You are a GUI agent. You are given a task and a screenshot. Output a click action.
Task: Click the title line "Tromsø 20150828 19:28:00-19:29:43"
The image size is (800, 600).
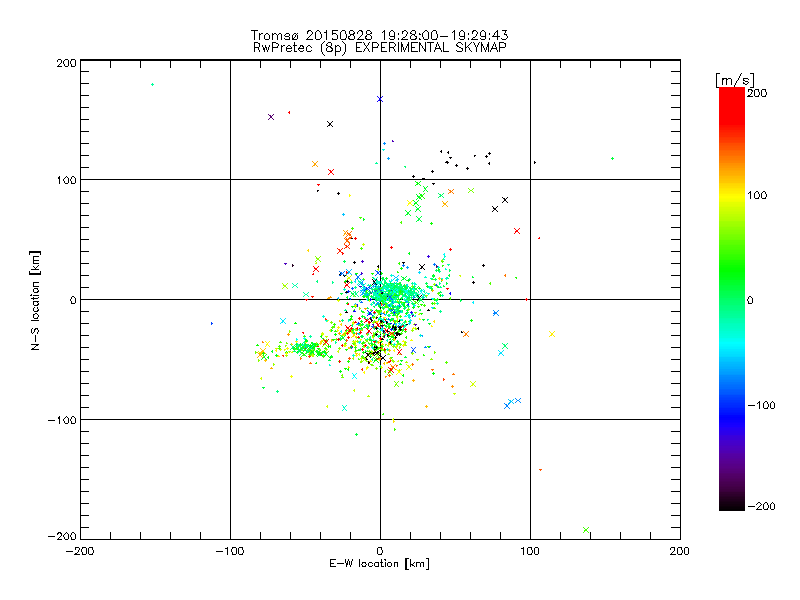(380, 35)
